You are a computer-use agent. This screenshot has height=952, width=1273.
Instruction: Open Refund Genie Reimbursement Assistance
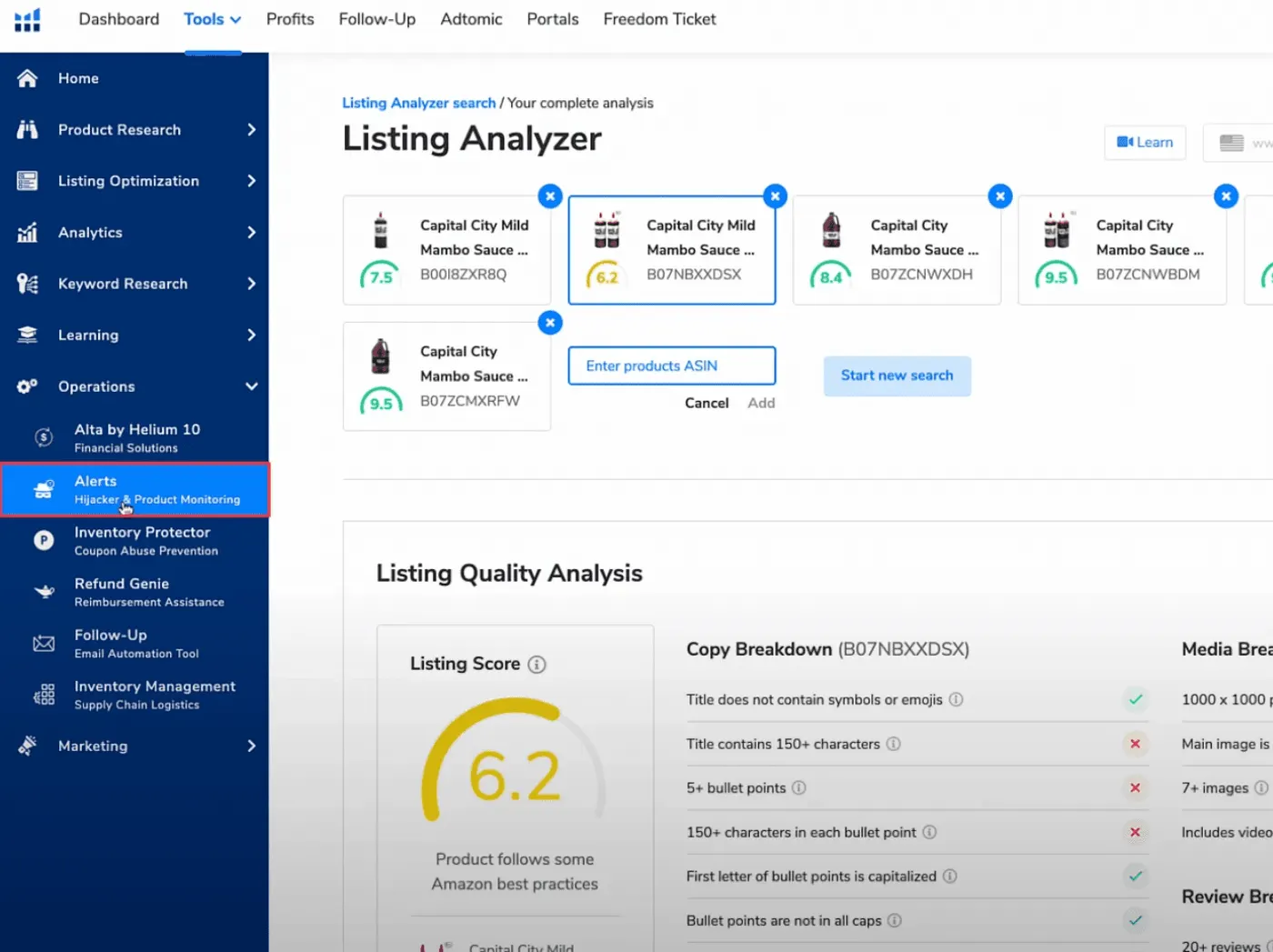(135, 592)
